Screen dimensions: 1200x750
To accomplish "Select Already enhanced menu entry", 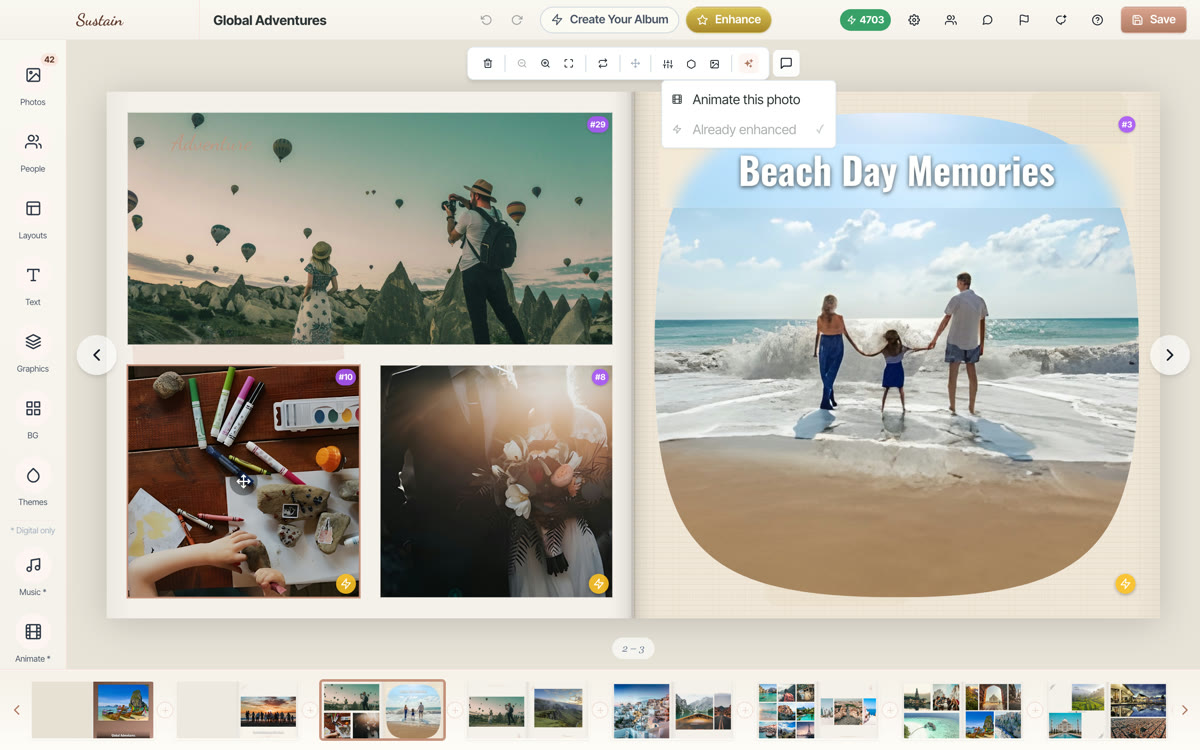I will coord(748,130).
